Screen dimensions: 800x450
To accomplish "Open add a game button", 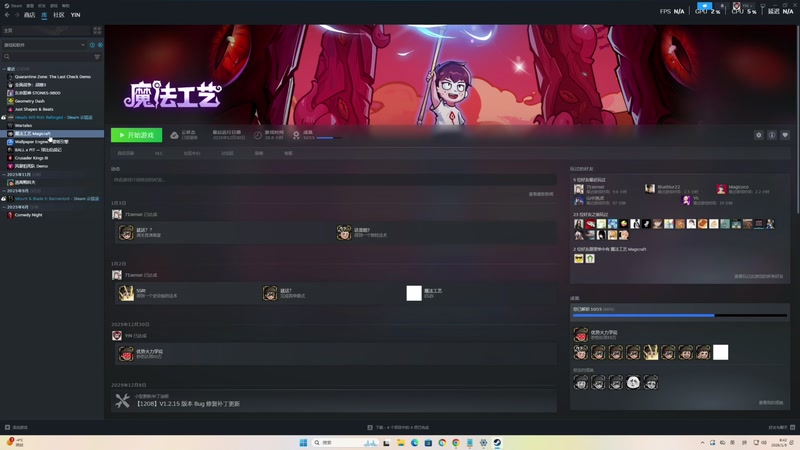I will (16, 428).
